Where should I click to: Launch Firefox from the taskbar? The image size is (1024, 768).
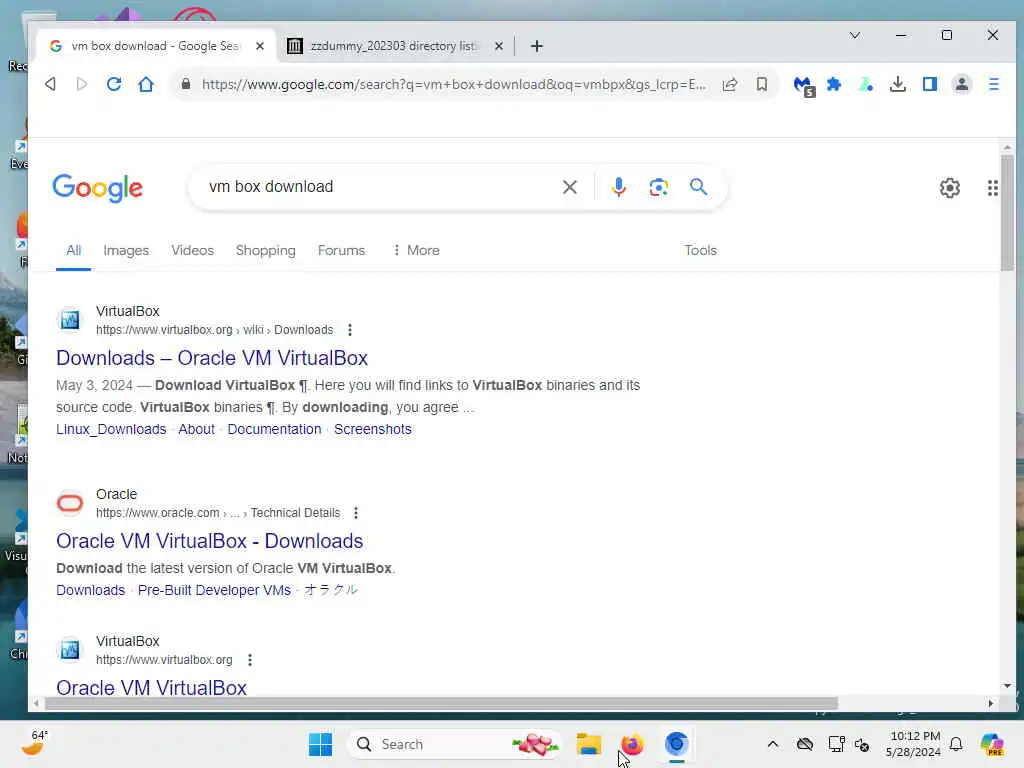(x=632, y=744)
